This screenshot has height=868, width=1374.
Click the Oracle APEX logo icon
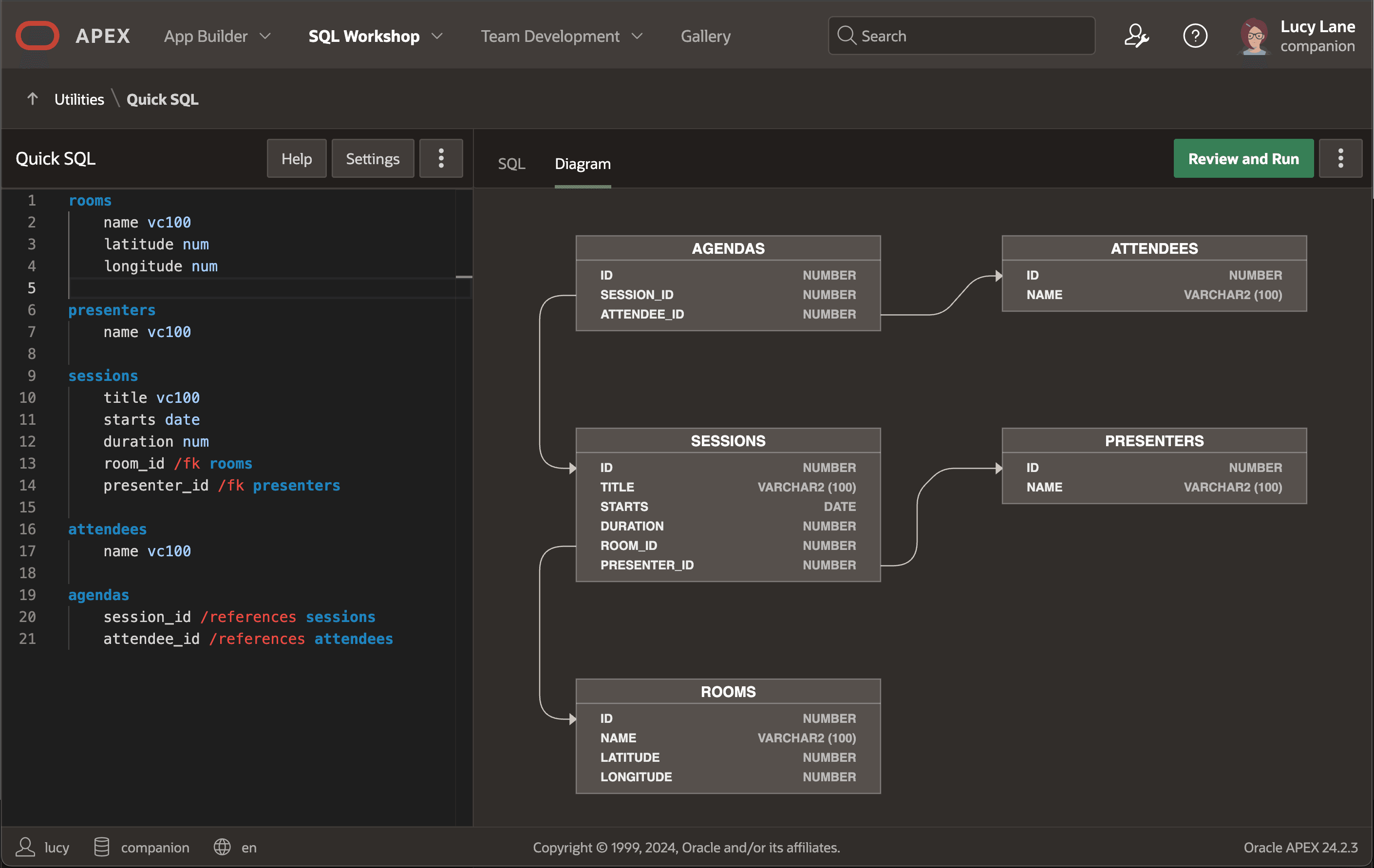pyautogui.click(x=38, y=36)
